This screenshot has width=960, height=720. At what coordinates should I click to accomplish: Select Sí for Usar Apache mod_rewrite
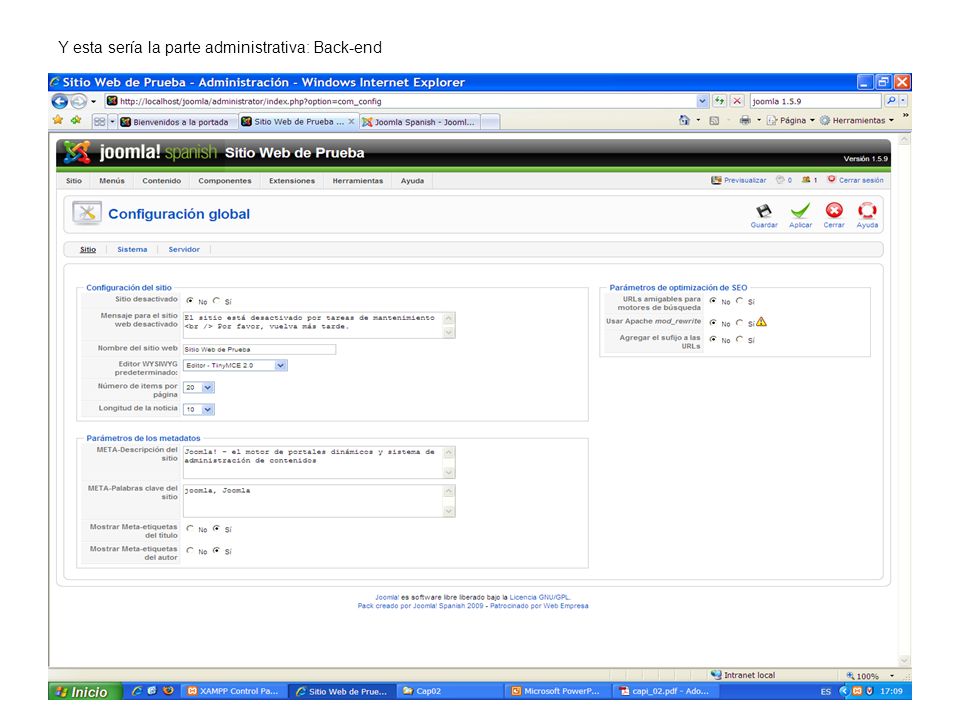pos(740,322)
